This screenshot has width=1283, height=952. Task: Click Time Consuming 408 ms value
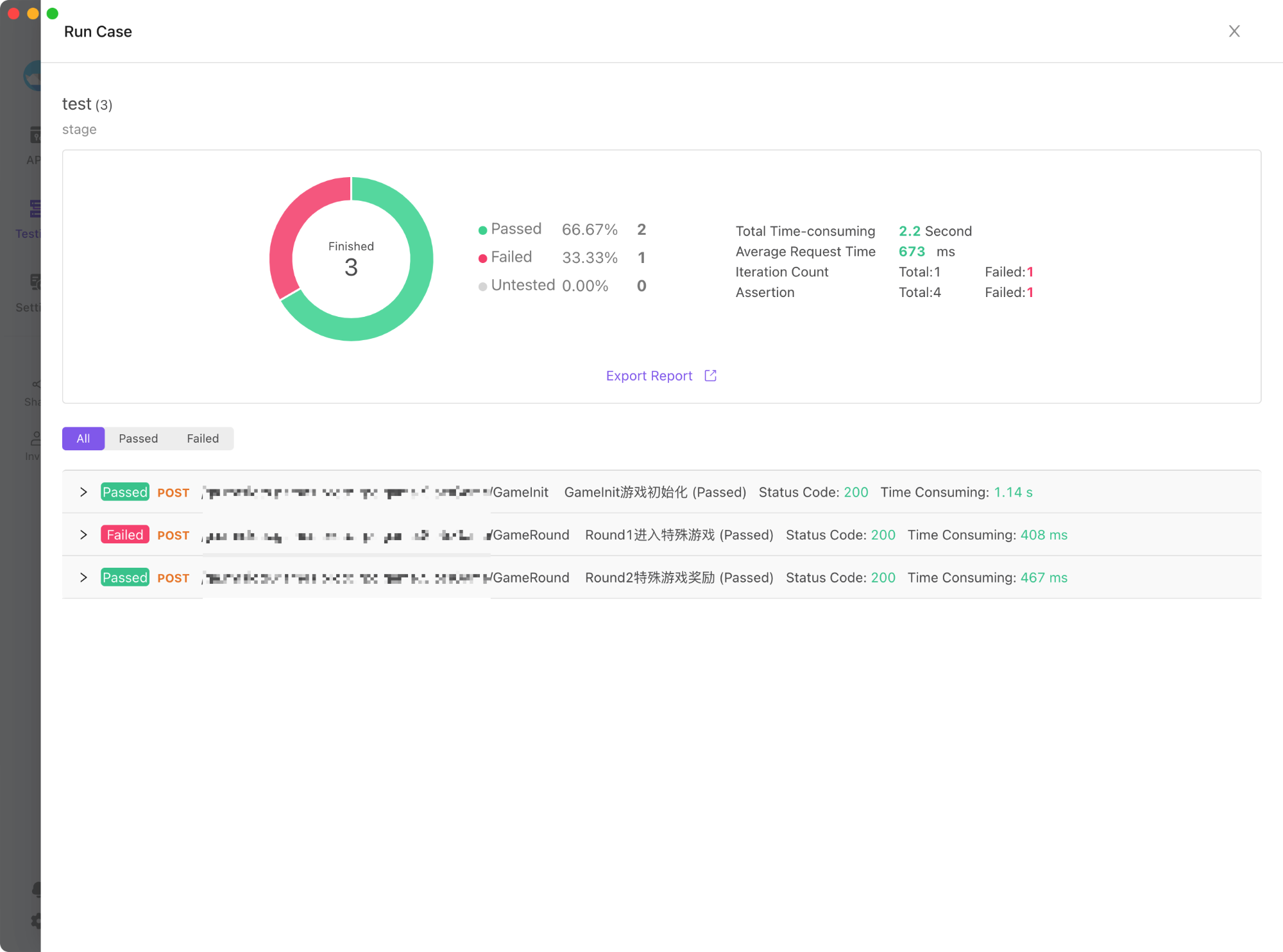tap(1044, 535)
